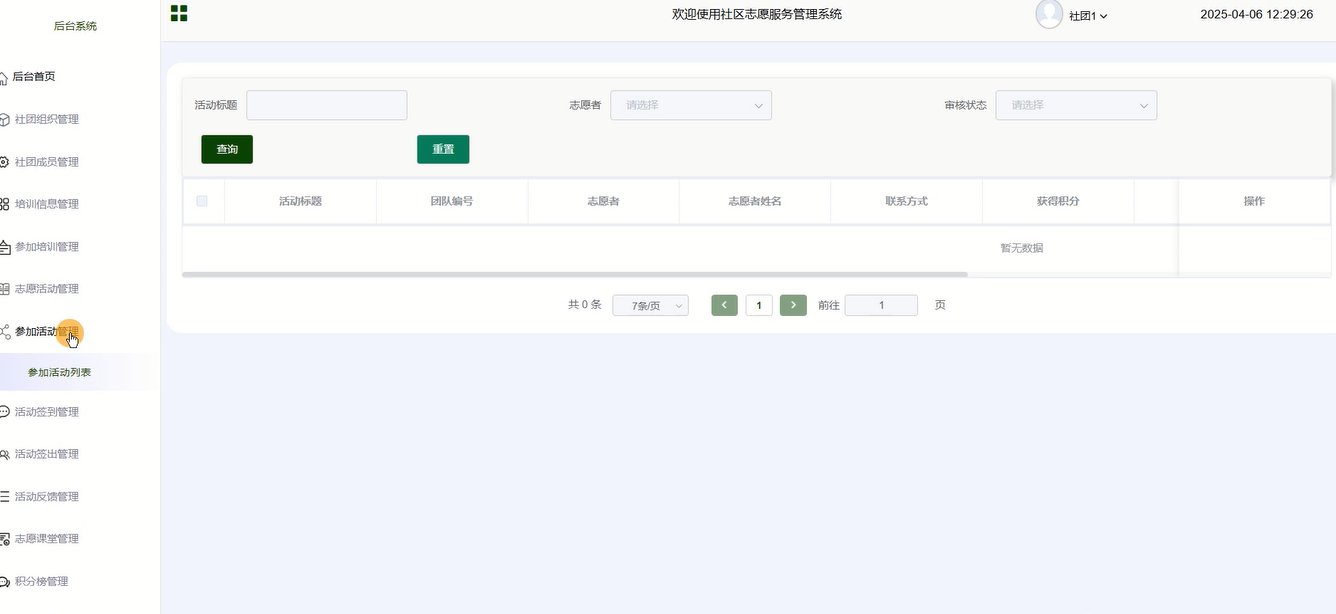Screen dimensions: 1336x614
Task: Open the 志愿者 dropdown filter
Action: coord(690,105)
